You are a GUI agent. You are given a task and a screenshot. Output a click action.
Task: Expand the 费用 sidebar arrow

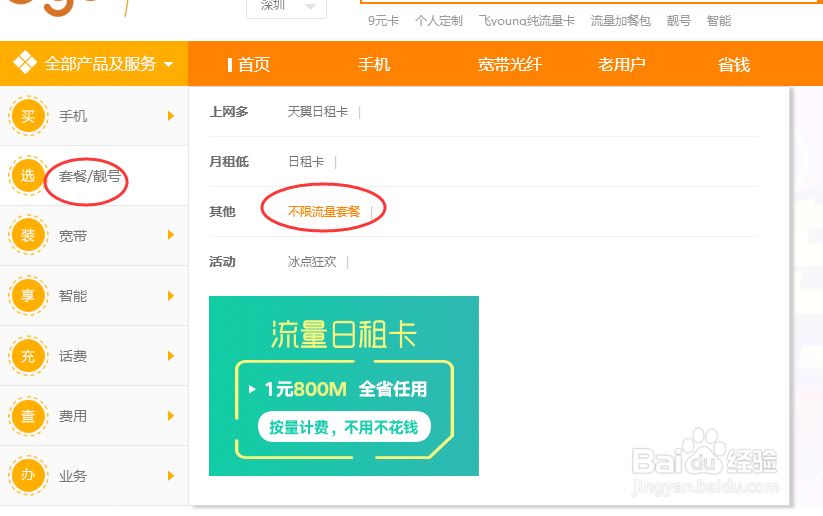coord(171,416)
